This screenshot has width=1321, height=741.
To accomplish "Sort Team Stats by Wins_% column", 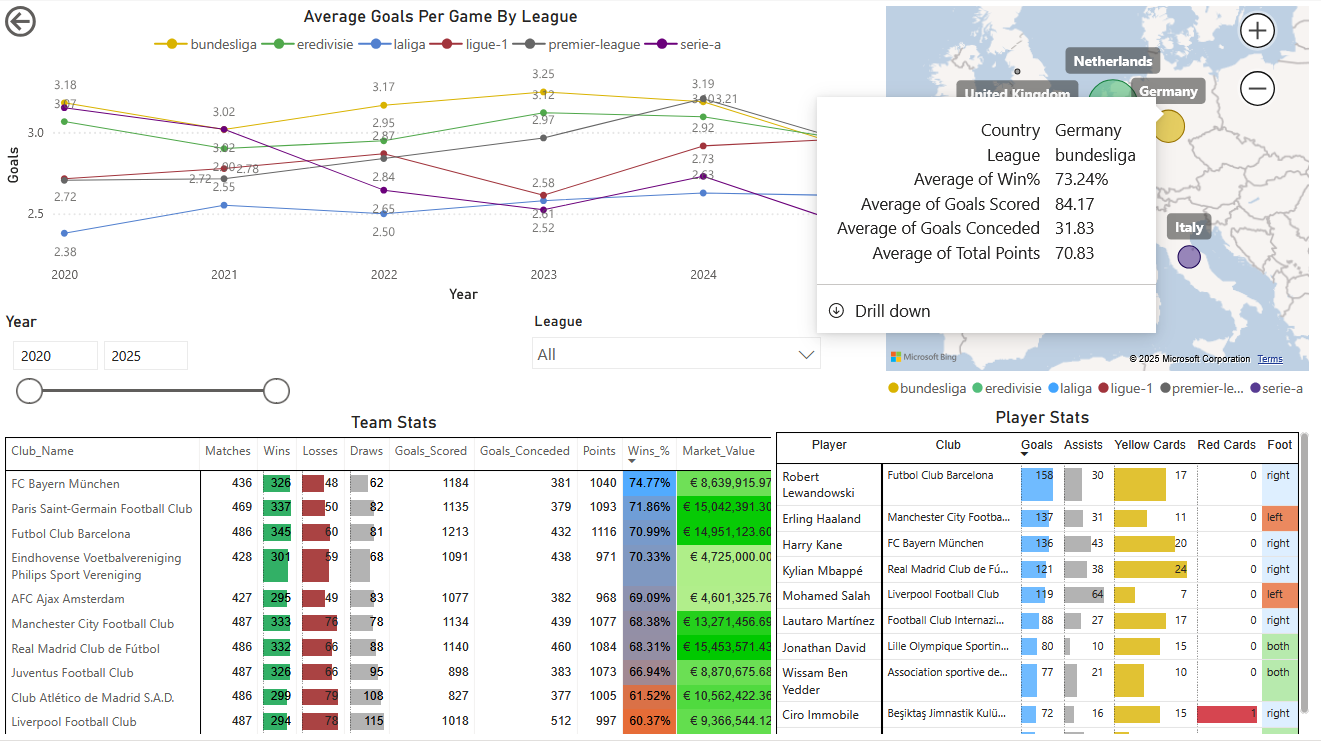I will pos(647,451).
